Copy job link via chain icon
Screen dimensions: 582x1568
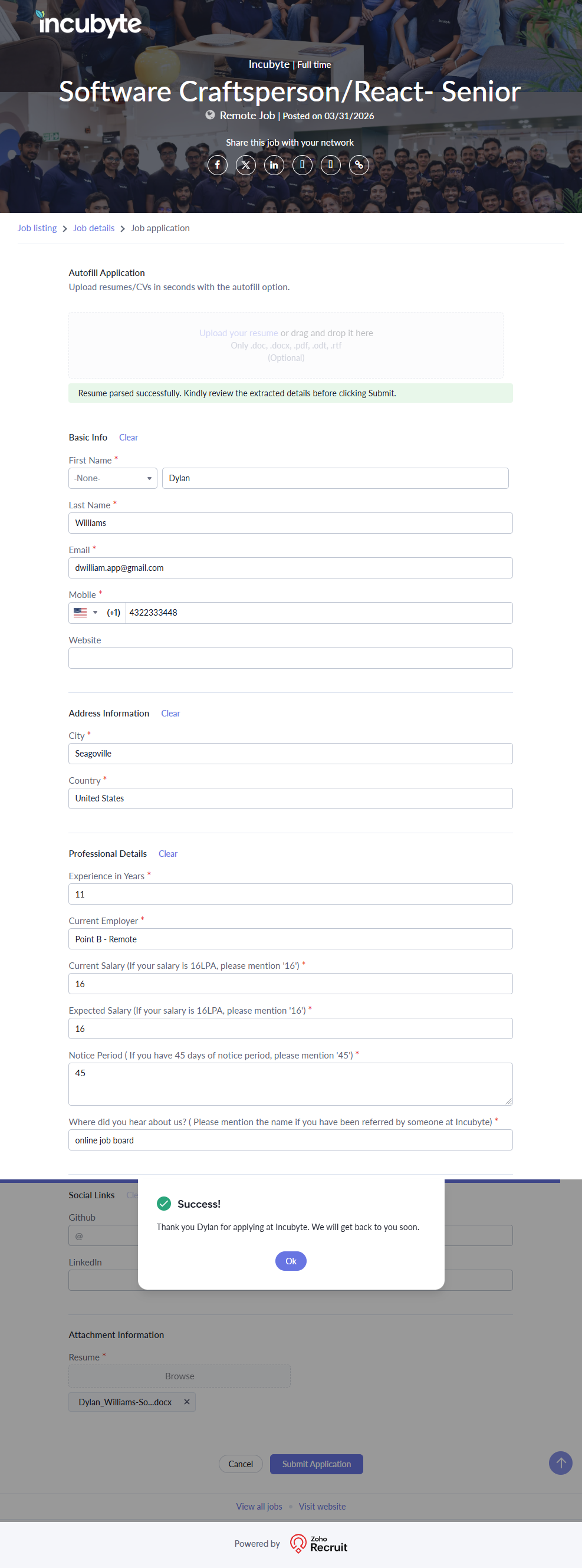click(359, 165)
